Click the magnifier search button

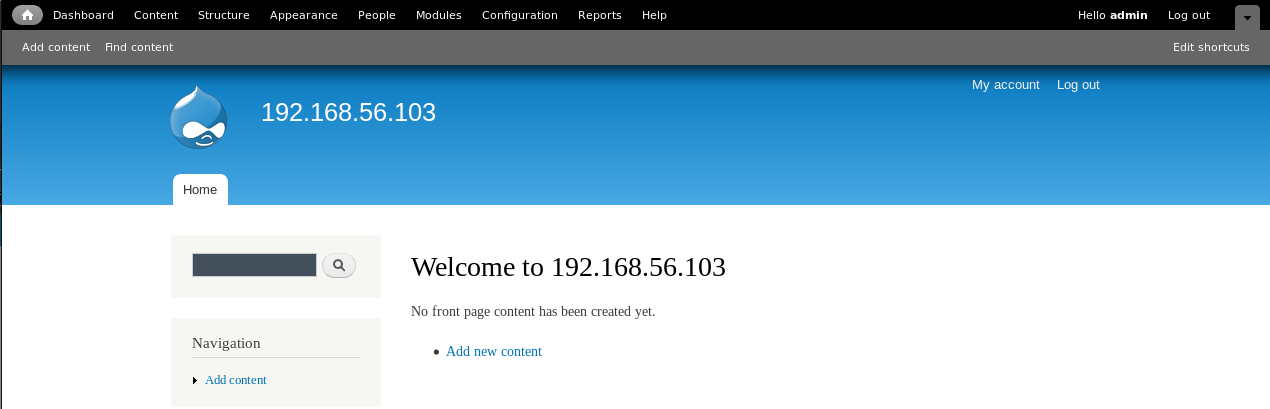click(x=339, y=265)
